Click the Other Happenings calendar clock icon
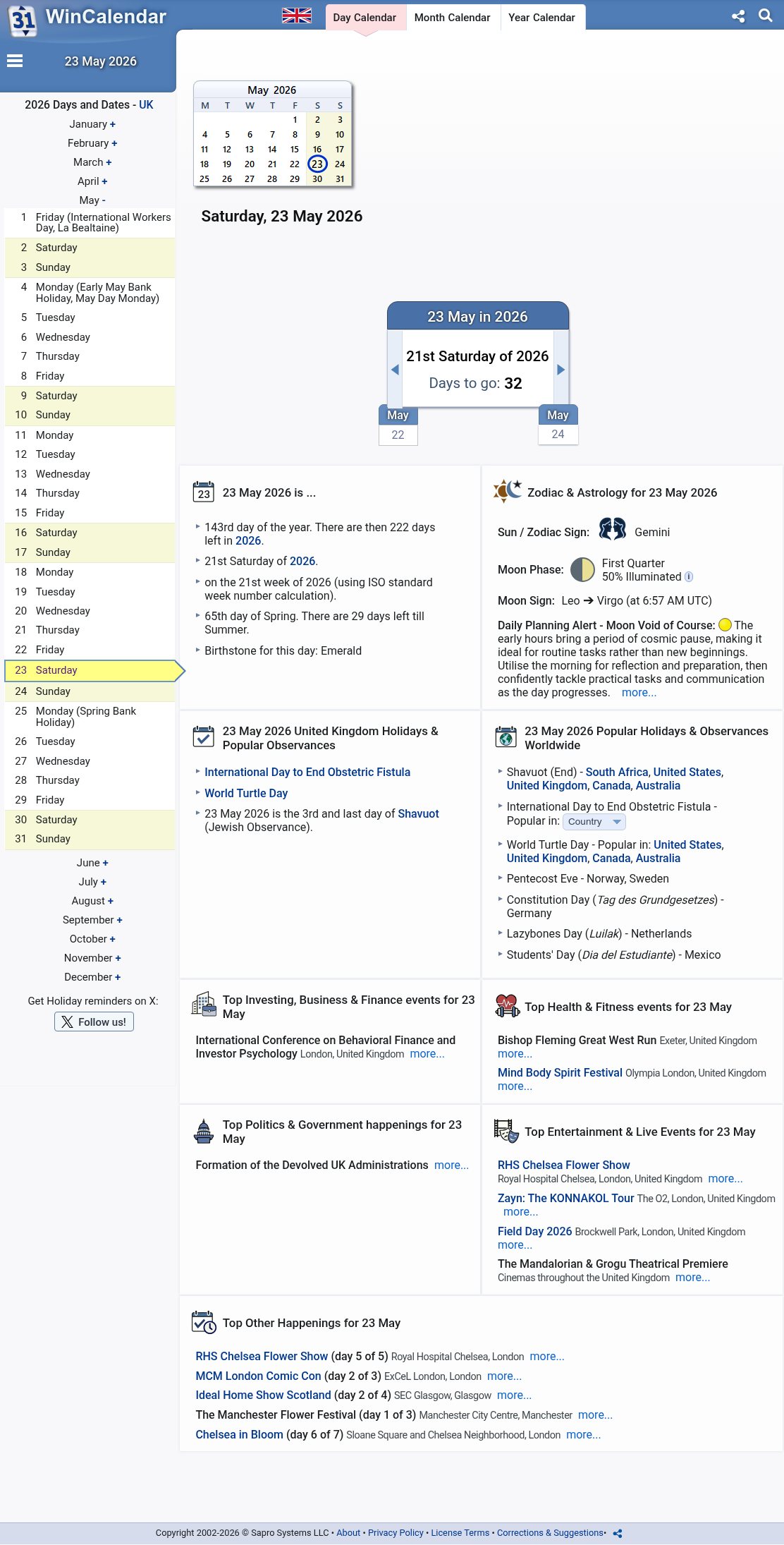 (x=204, y=1323)
